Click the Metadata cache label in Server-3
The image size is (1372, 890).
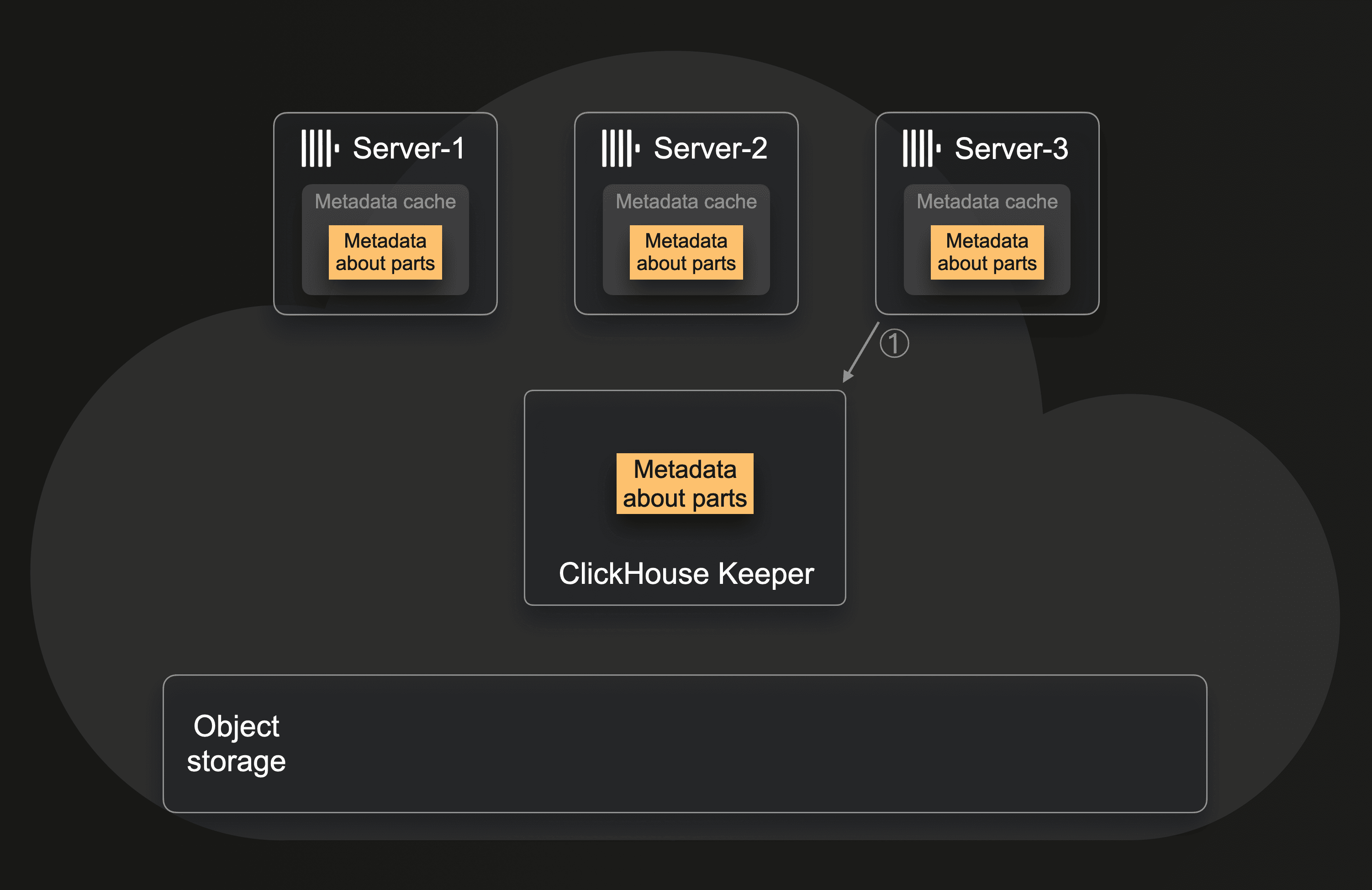987,201
